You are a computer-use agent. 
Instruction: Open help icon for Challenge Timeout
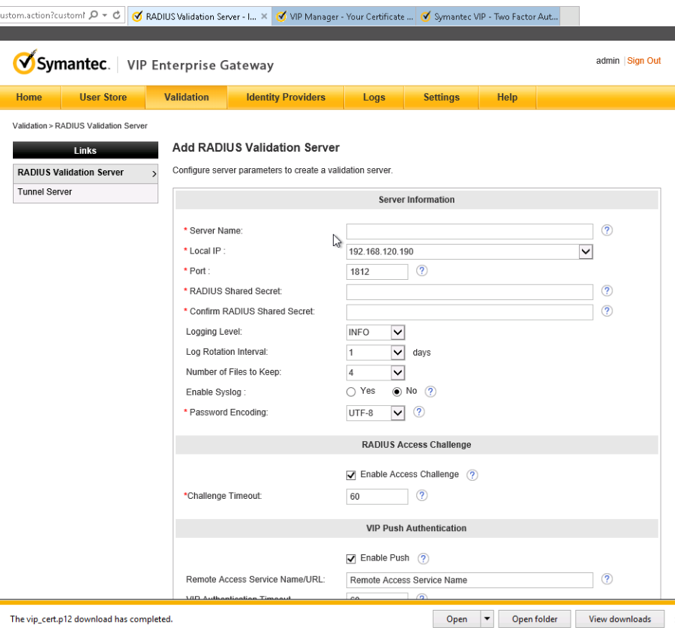[421, 495]
